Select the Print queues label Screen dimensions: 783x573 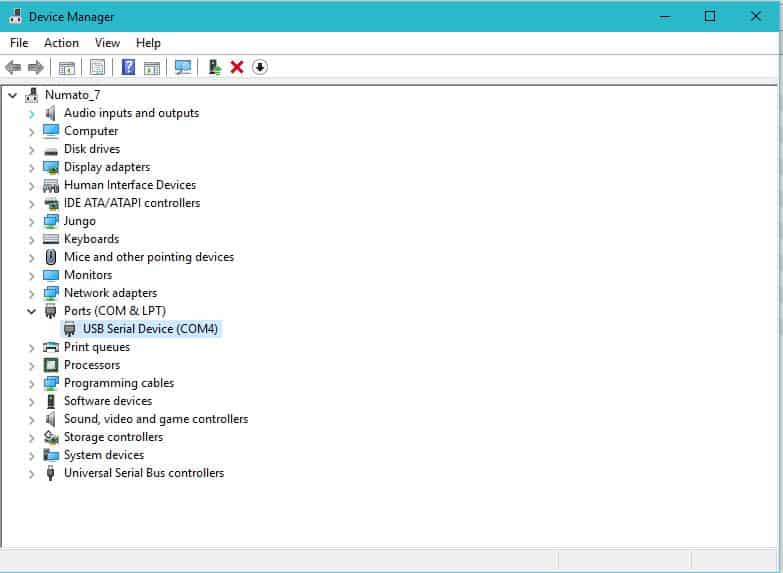coord(97,347)
